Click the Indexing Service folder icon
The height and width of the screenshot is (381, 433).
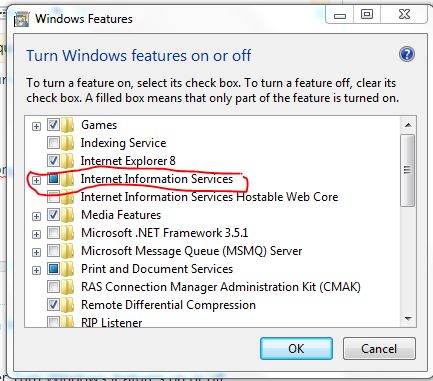(68, 143)
